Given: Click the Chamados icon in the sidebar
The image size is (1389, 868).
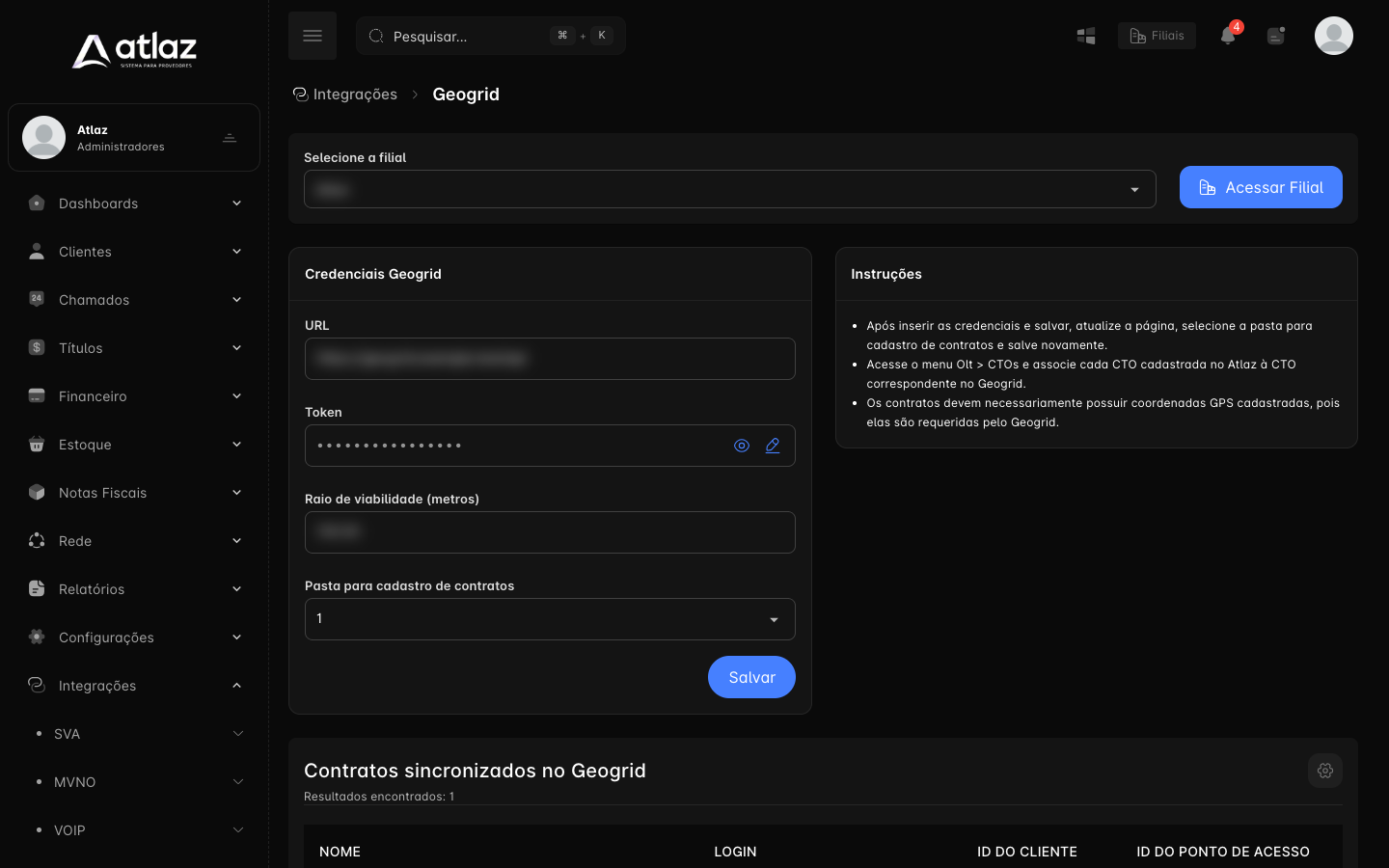Looking at the screenshot, I should click(37, 299).
